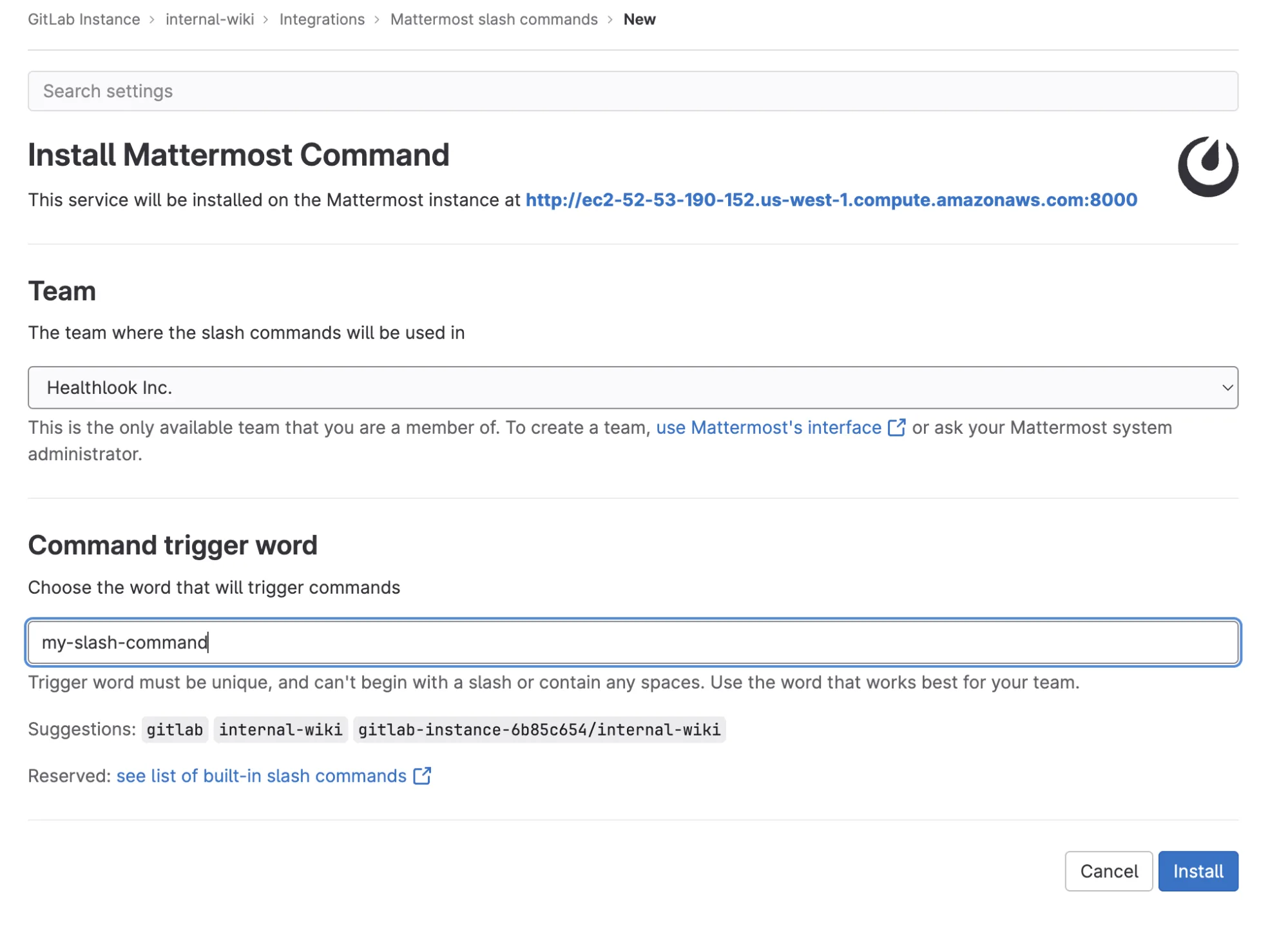Open internal-wiki breadcrumb link
Image resolution: width=1288 pixels, height=925 pixels.
click(x=209, y=19)
